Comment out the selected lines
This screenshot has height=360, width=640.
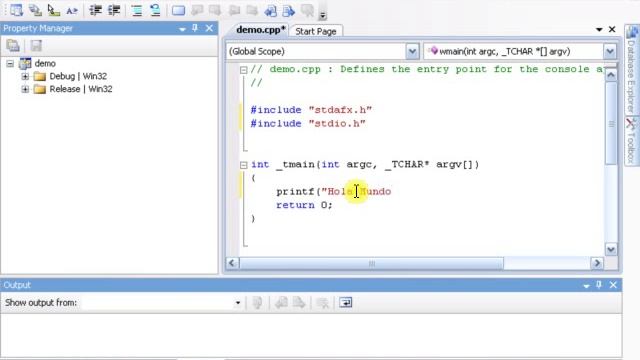(x=137, y=10)
